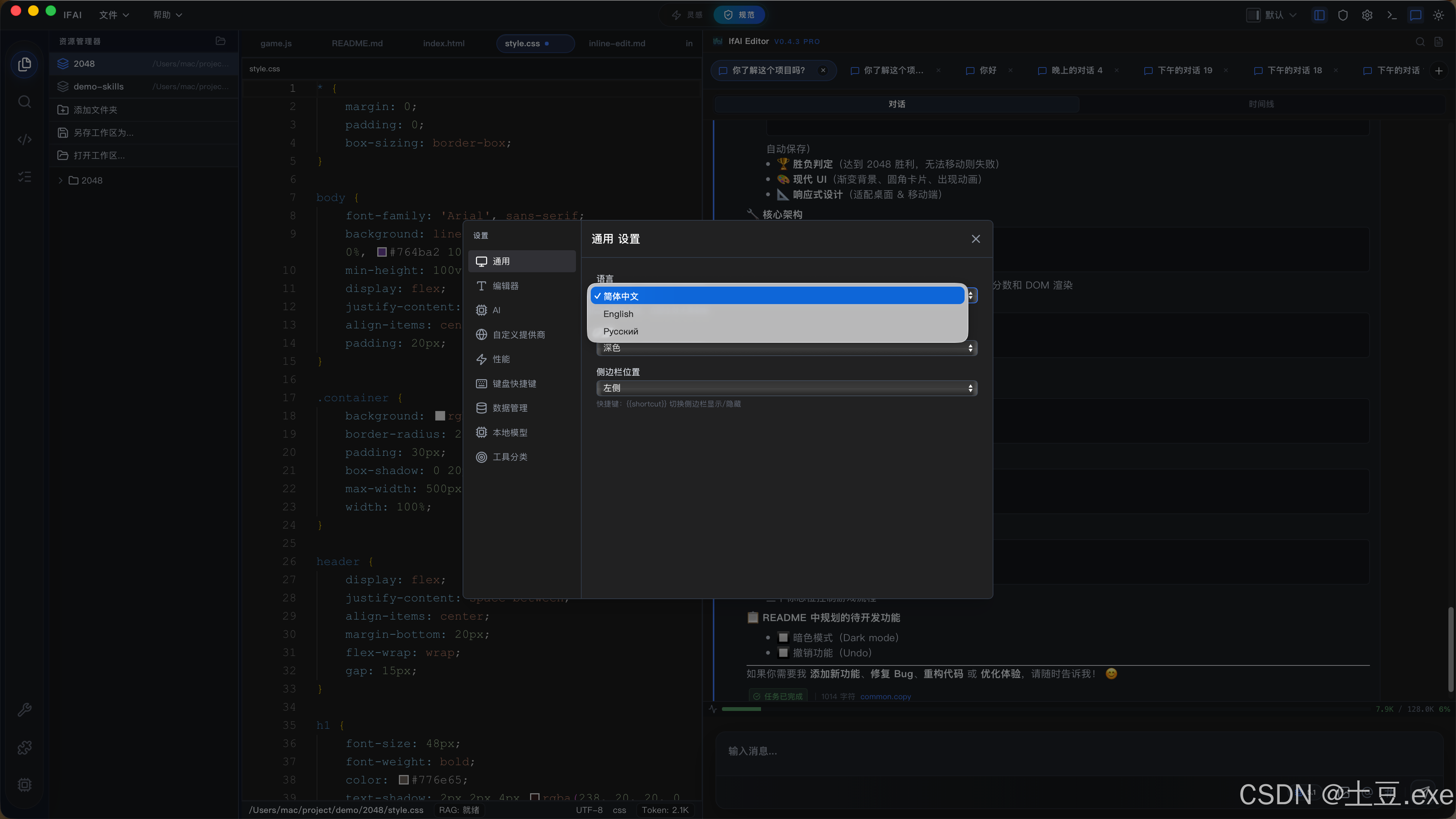Screen dimensions: 1456x819
Task: Open settings via the top-right gear icon
Action: point(1367,15)
